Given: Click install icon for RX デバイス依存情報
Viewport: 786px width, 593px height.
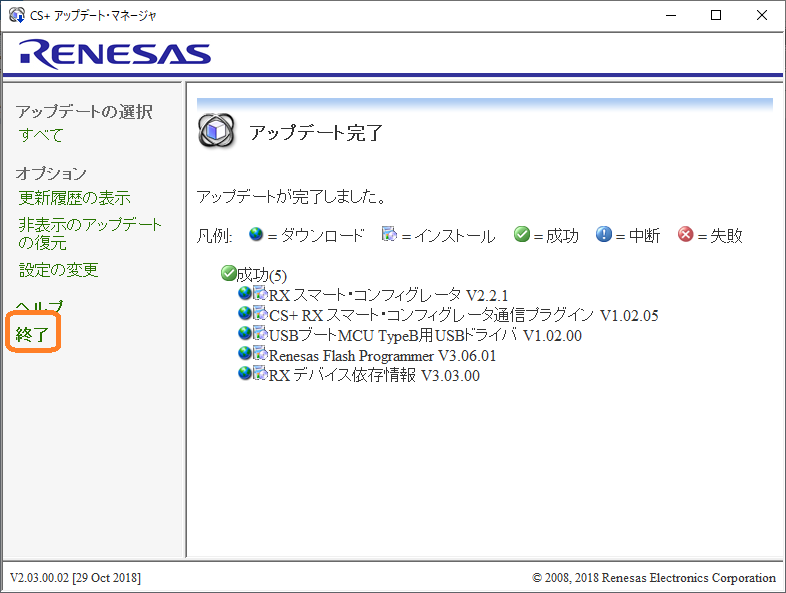Looking at the screenshot, I should click(x=260, y=373).
